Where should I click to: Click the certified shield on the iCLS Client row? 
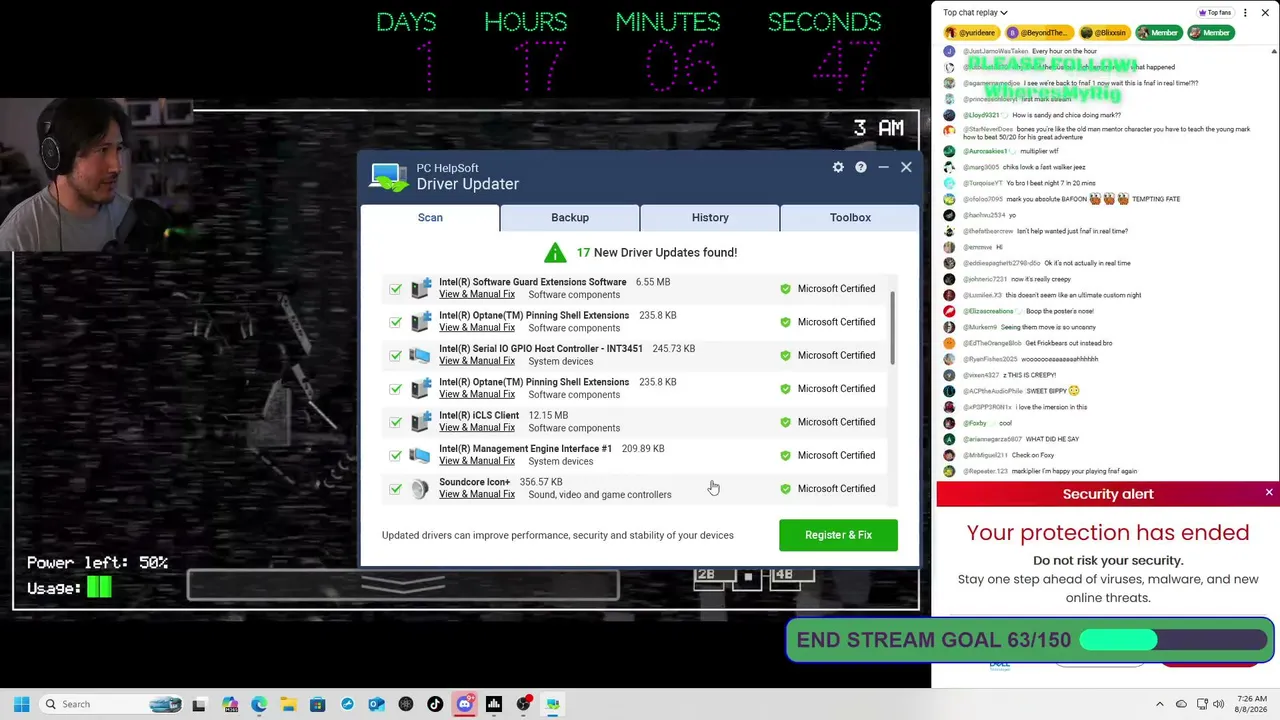pyautogui.click(x=785, y=422)
